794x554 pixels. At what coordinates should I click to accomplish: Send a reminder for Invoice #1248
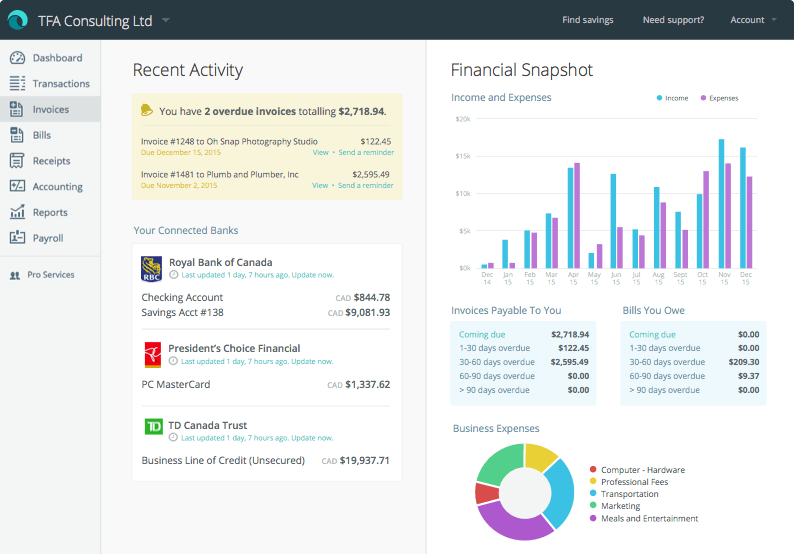pos(366,153)
